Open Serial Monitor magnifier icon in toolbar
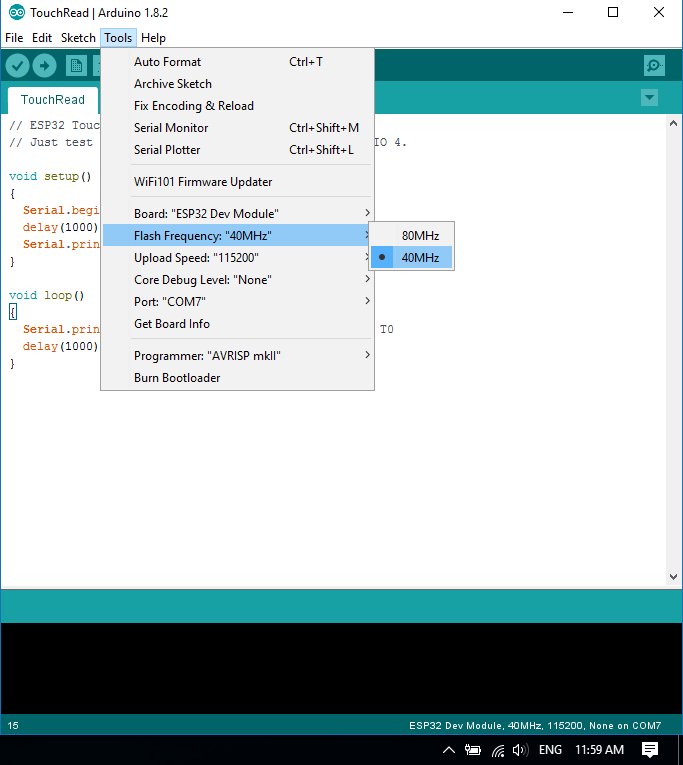 pyautogui.click(x=654, y=65)
